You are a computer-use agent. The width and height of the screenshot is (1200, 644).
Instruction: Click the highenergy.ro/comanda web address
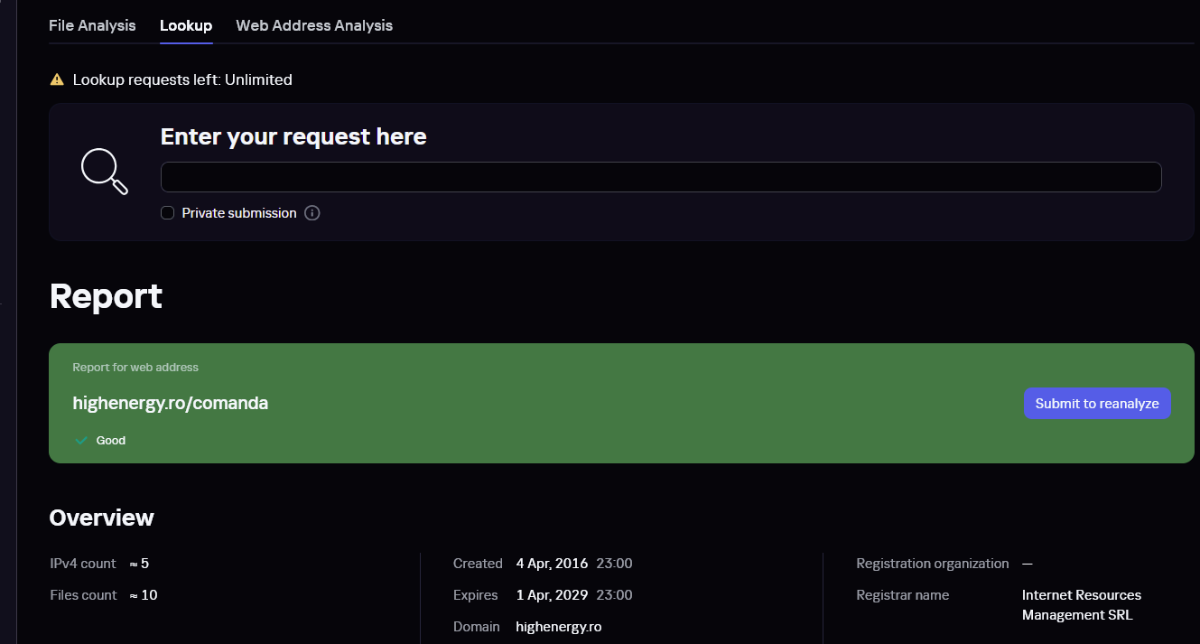(x=170, y=404)
